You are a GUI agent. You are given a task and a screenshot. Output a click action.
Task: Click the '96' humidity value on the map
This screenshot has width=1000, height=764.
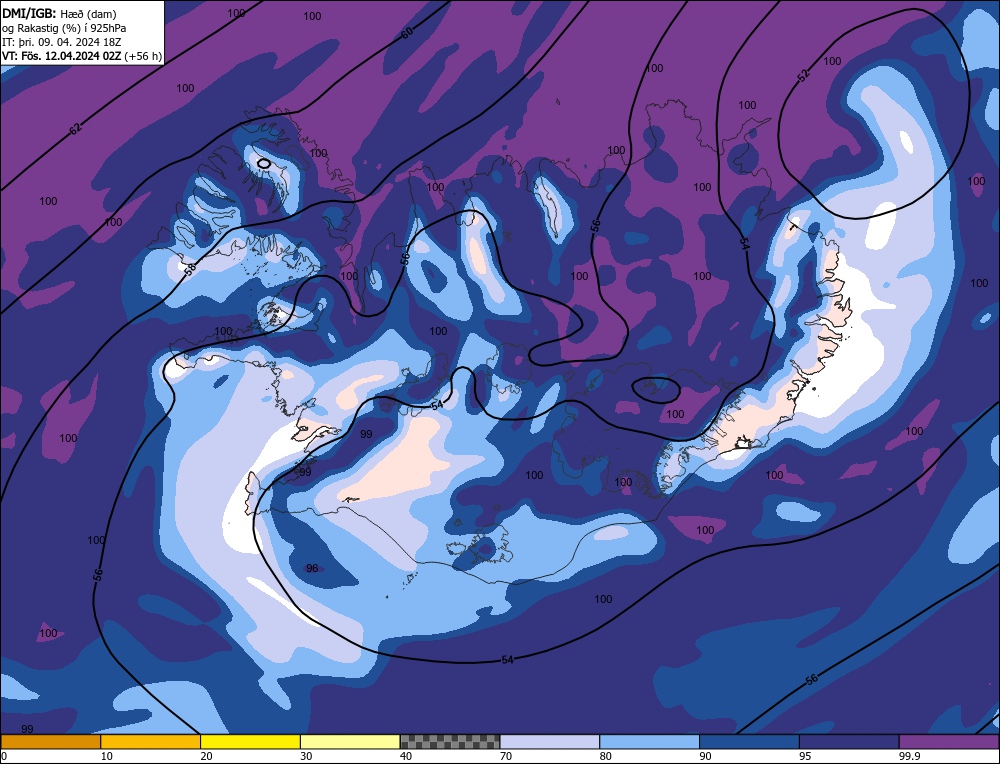pyautogui.click(x=312, y=568)
